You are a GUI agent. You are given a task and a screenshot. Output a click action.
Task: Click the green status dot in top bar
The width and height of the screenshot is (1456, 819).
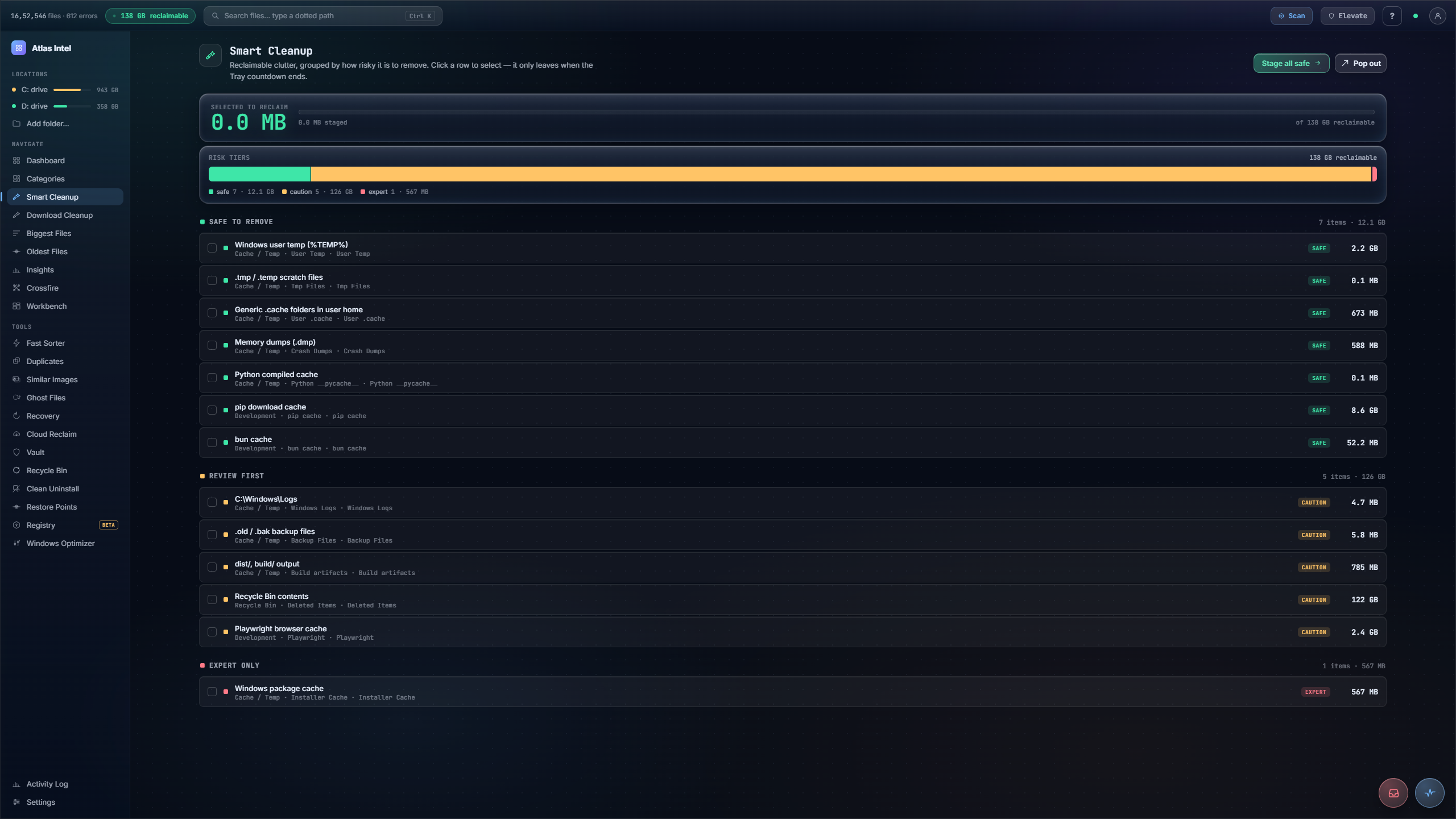tap(1416, 16)
